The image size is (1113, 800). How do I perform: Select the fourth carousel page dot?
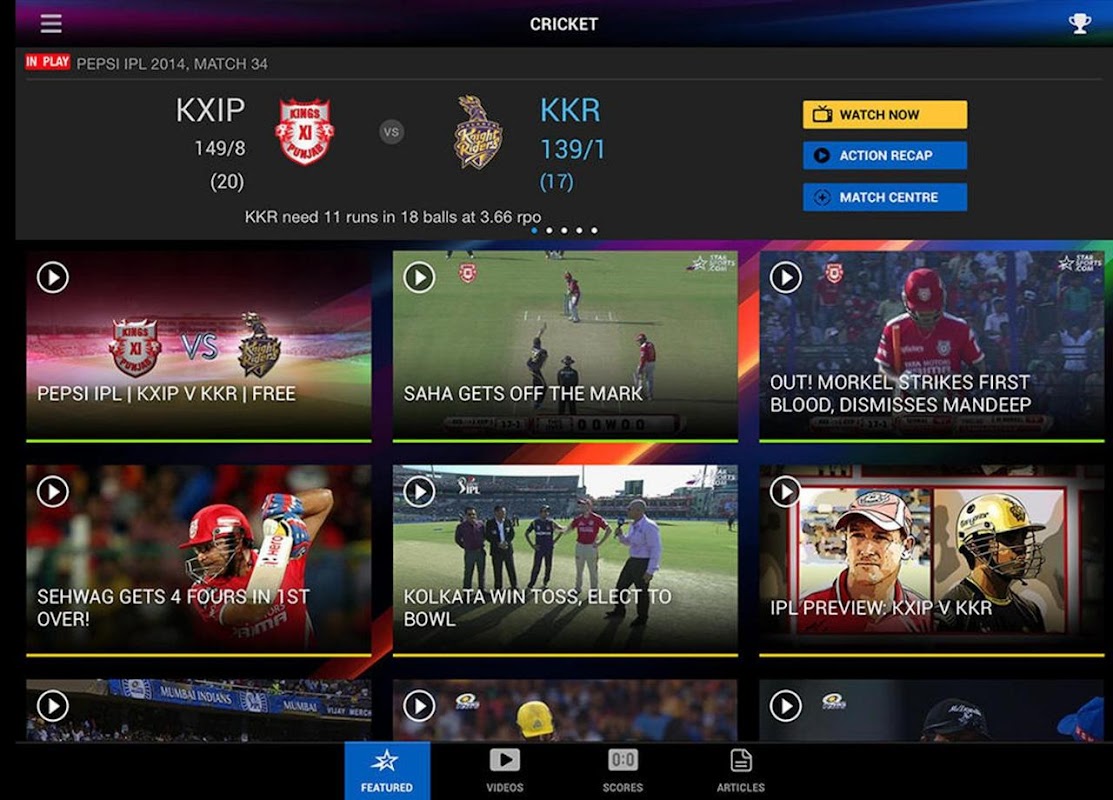point(579,230)
